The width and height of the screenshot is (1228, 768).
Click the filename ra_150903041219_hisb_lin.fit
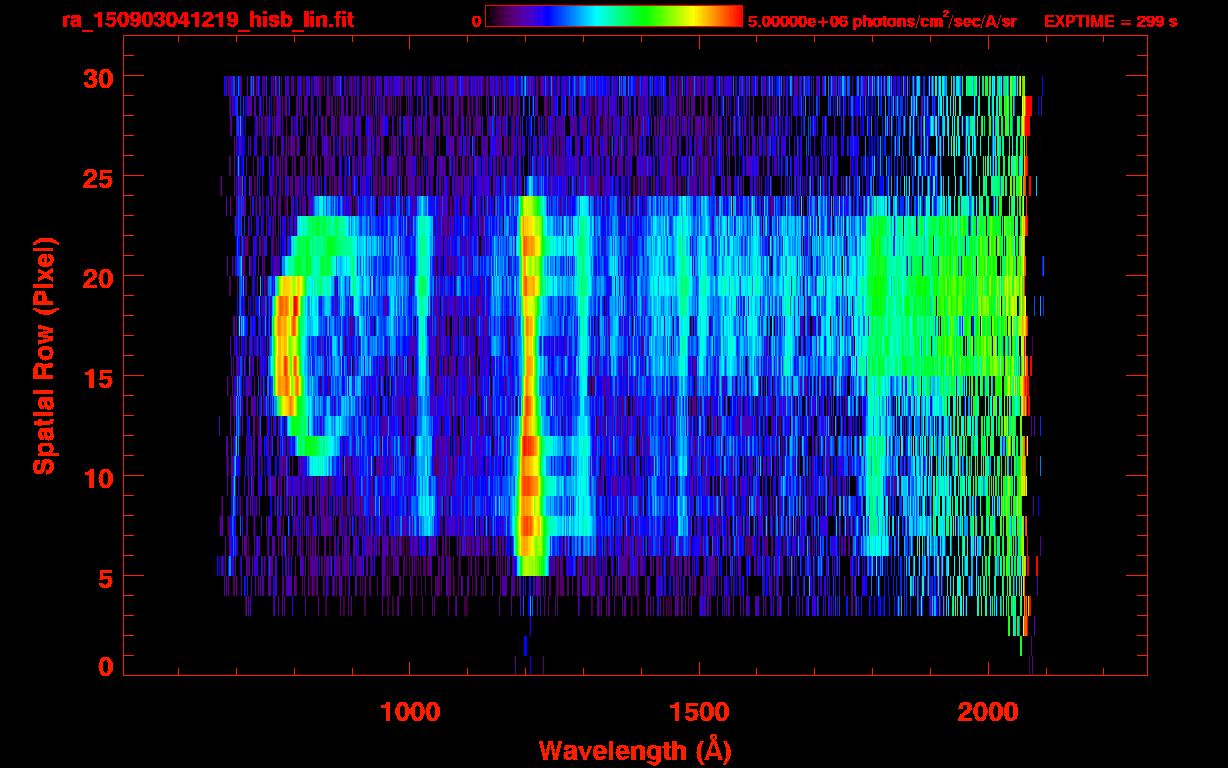coord(206,21)
